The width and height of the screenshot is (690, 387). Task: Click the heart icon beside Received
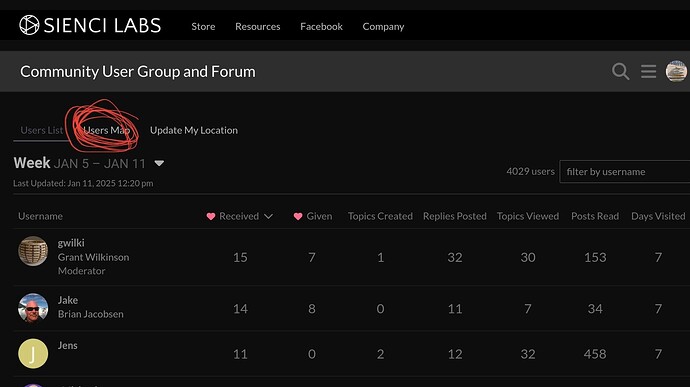click(x=211, y=216)
